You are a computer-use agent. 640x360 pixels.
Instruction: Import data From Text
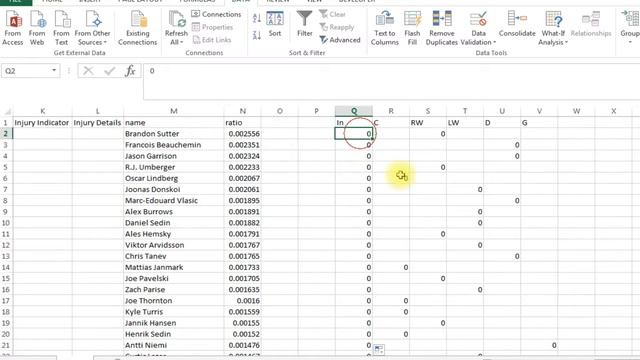tap(61, 28)
